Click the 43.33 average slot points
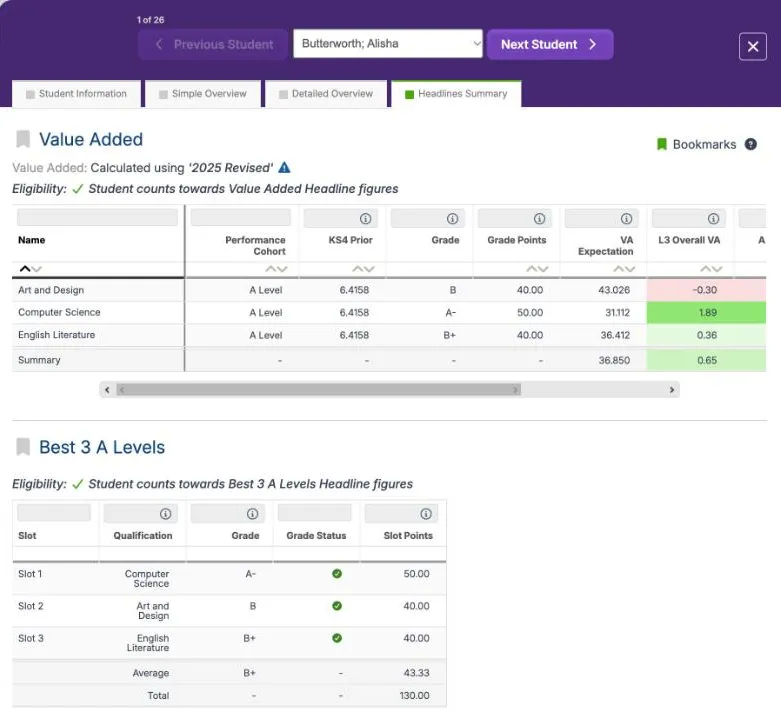Screen dimensions: 781x712 [x=416, y=673]
